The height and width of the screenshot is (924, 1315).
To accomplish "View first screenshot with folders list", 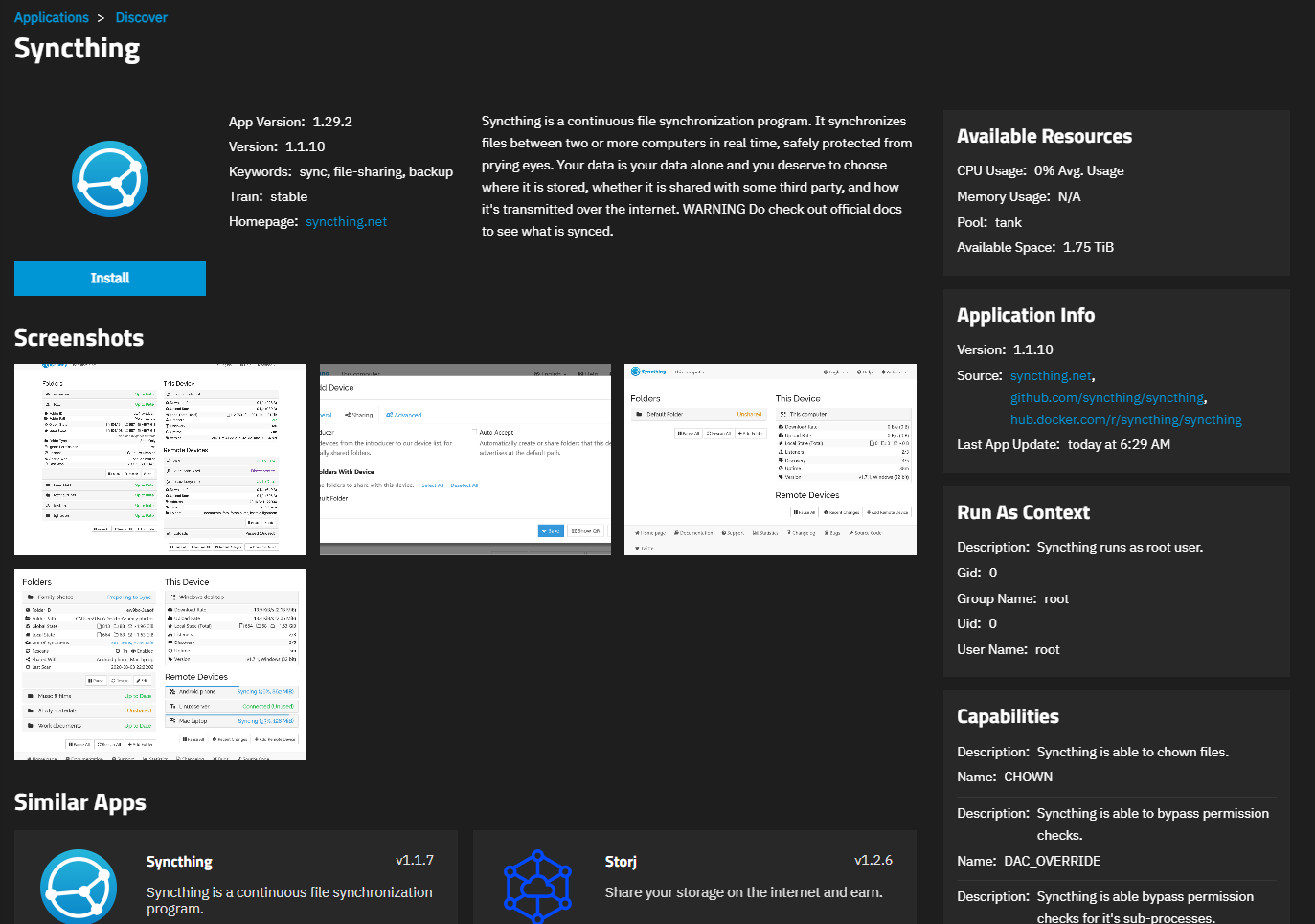I will pos(160,460).
